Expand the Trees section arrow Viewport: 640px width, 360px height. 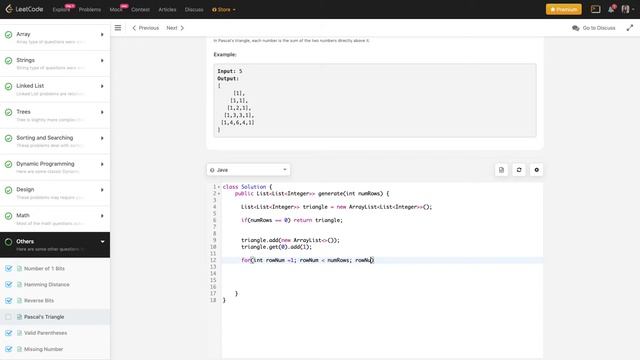click(x=102, y=112)
